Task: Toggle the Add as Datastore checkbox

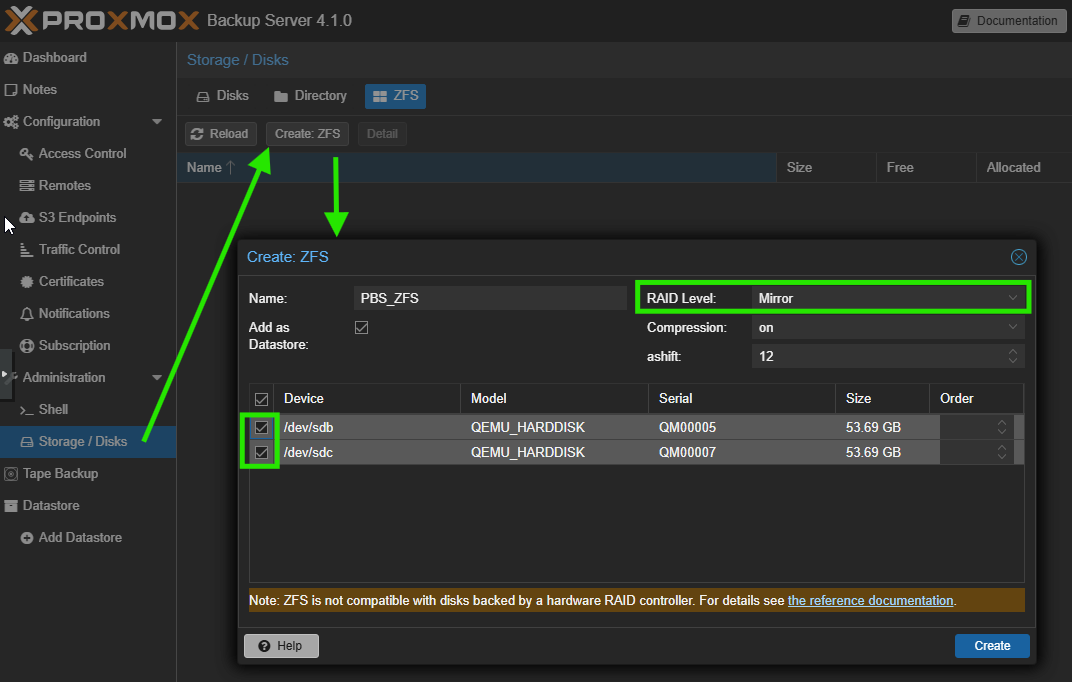Action: coord(362,328)
